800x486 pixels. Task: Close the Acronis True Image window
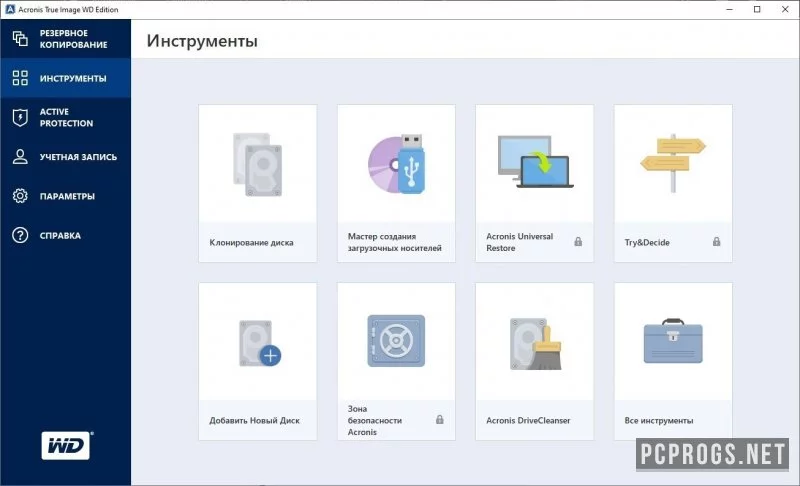[785, 9]
